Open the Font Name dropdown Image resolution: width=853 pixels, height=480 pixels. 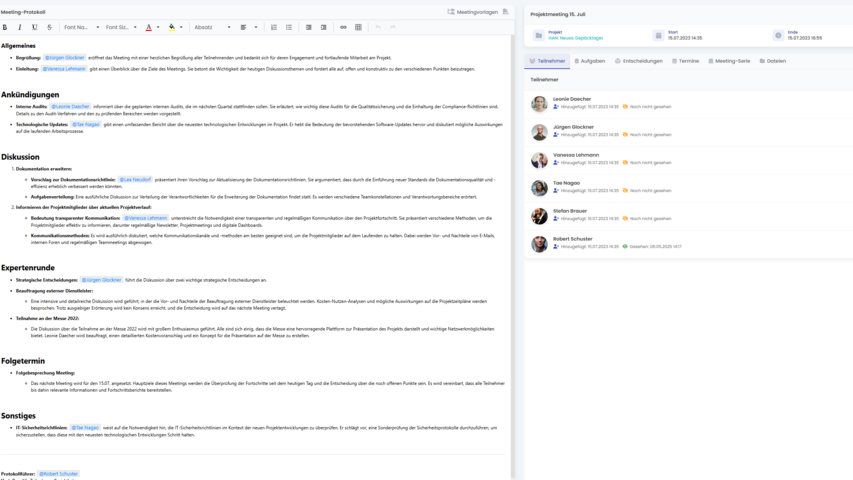click(80, 27)
